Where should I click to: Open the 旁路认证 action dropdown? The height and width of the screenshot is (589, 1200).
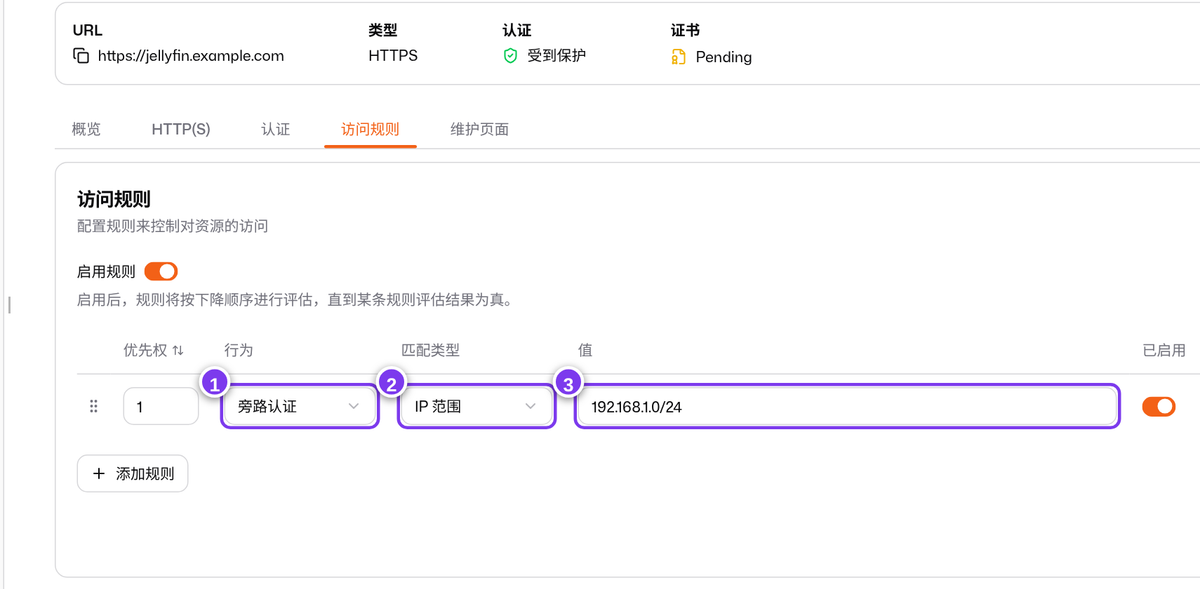(299, 406)
